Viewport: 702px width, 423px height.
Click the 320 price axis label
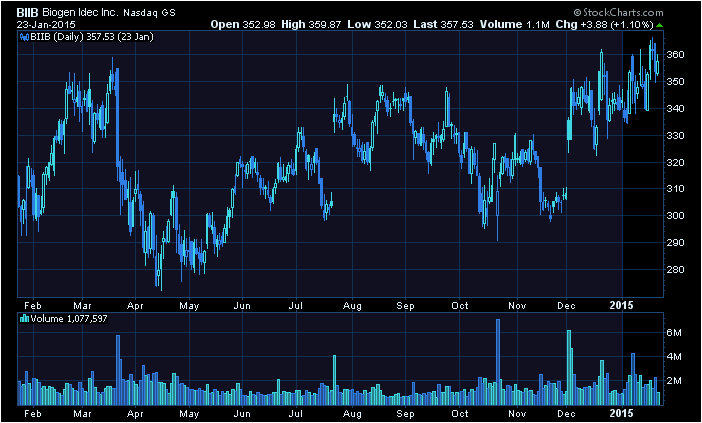pyautogui.click(x=675, y=162)
